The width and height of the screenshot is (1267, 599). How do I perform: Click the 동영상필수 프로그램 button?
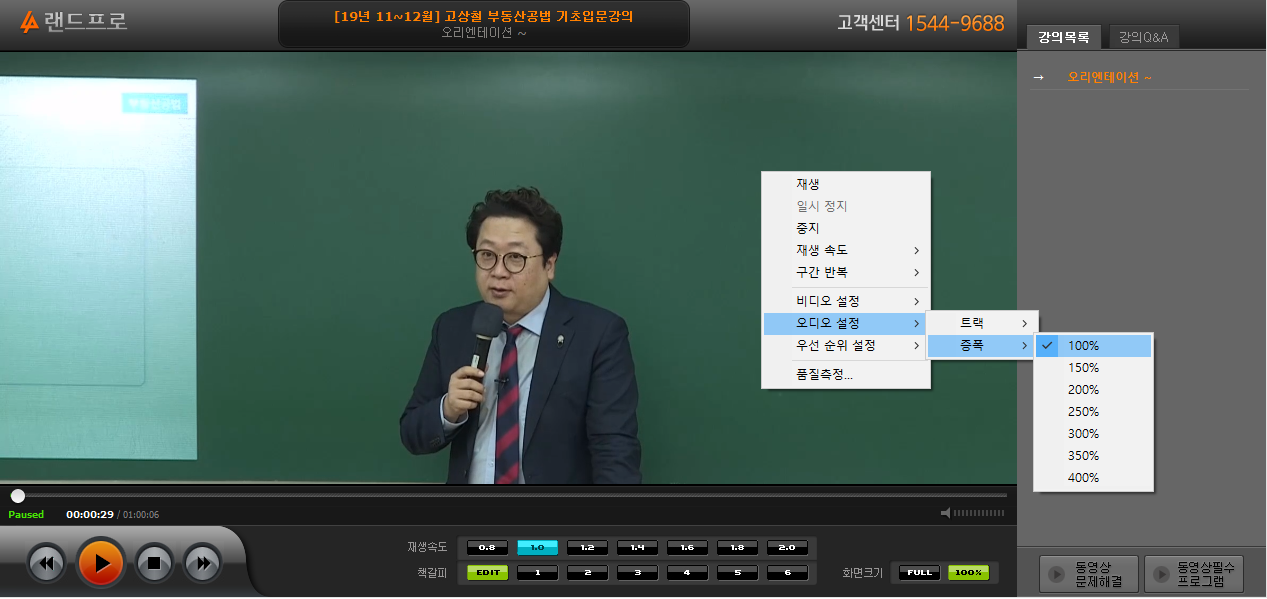1194,574
